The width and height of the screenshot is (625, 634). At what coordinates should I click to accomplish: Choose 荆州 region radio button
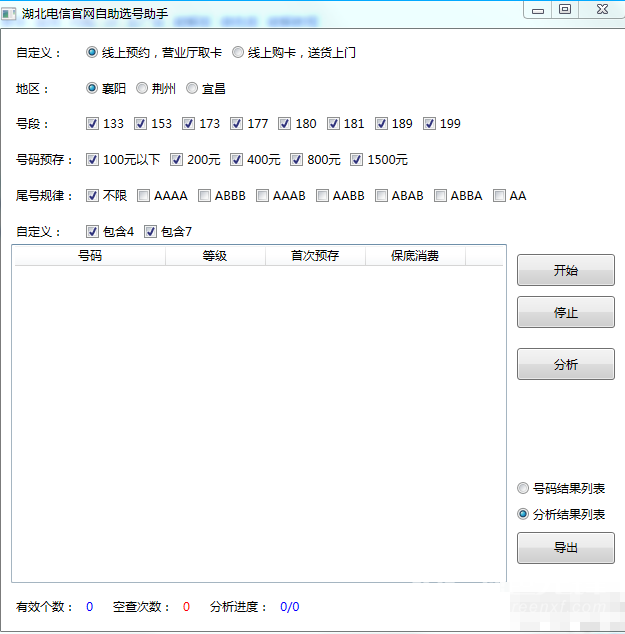(x=141, y=88)
